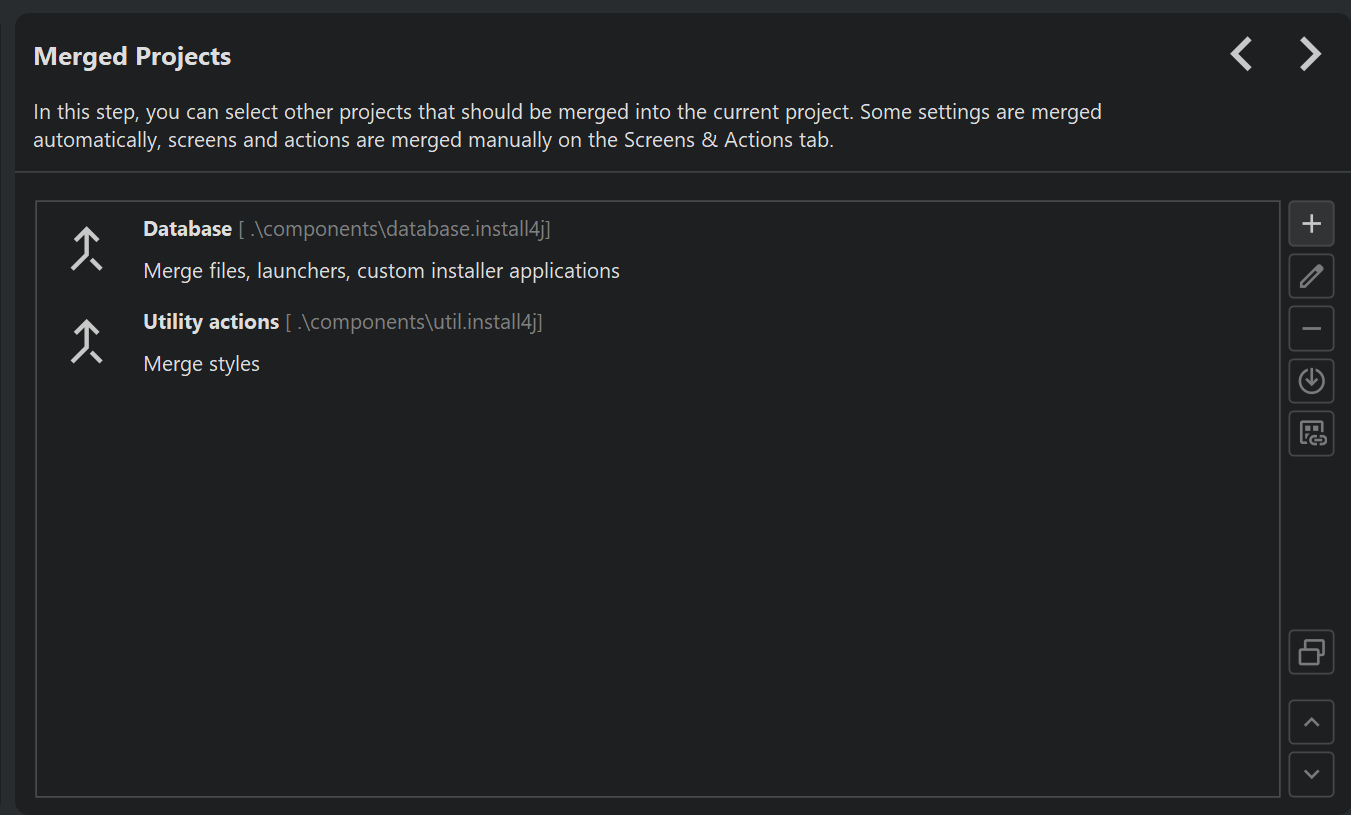Screen dimensions: 1351x815
Task: Select the Database merged project entry
Action: pyautogui.click(x=188, y=229)
